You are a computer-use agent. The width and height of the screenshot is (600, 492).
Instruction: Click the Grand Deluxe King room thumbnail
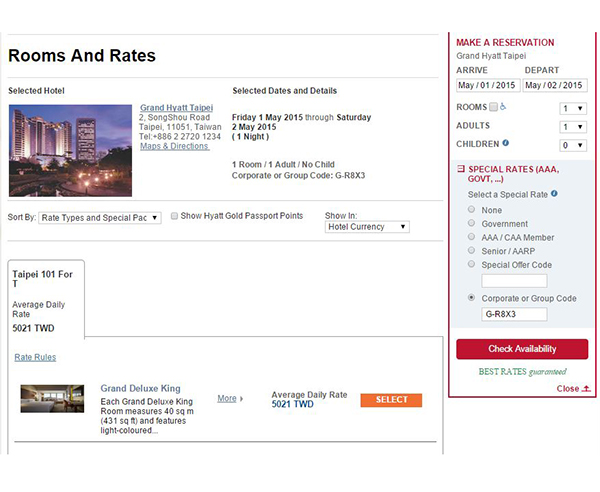52,398
